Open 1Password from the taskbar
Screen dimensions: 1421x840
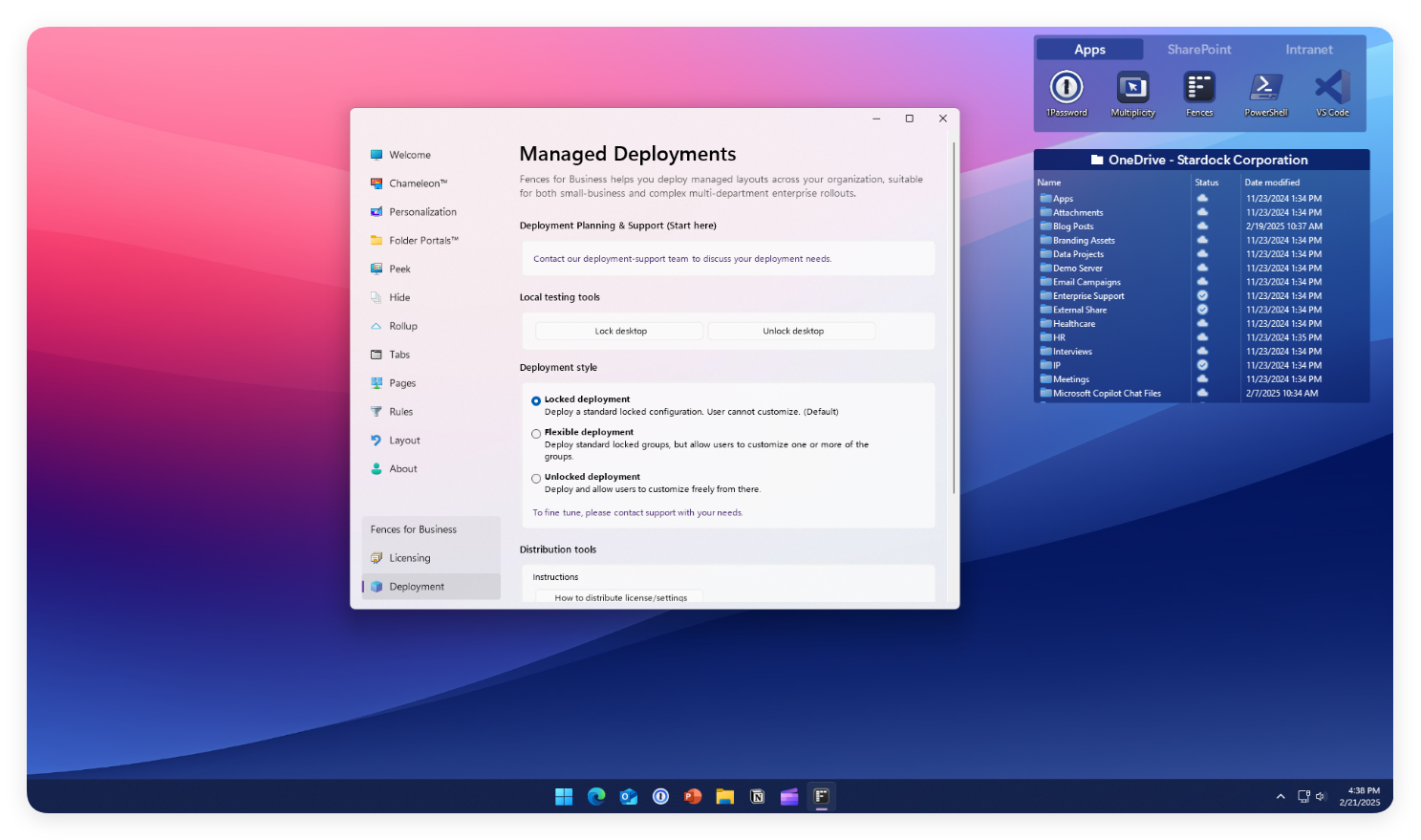point(660,796)
